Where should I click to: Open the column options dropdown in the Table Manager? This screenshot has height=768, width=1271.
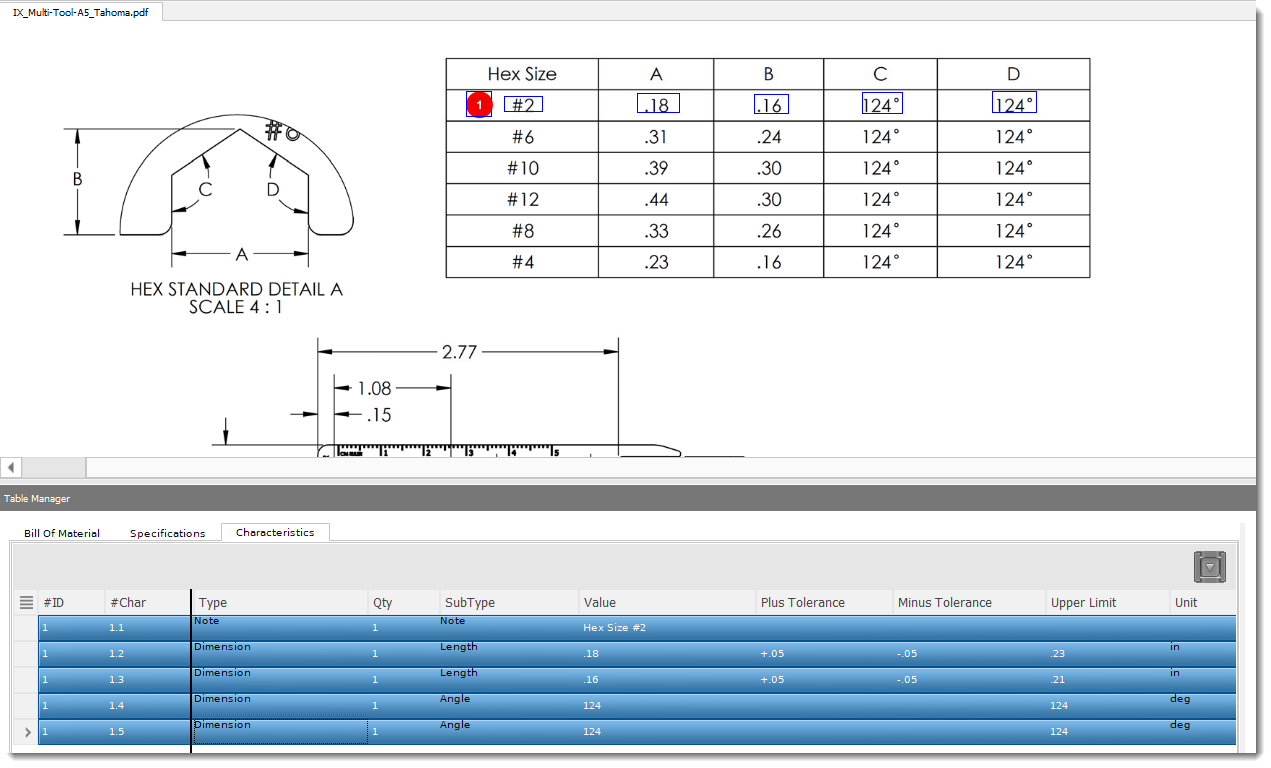pos(1209,566)
